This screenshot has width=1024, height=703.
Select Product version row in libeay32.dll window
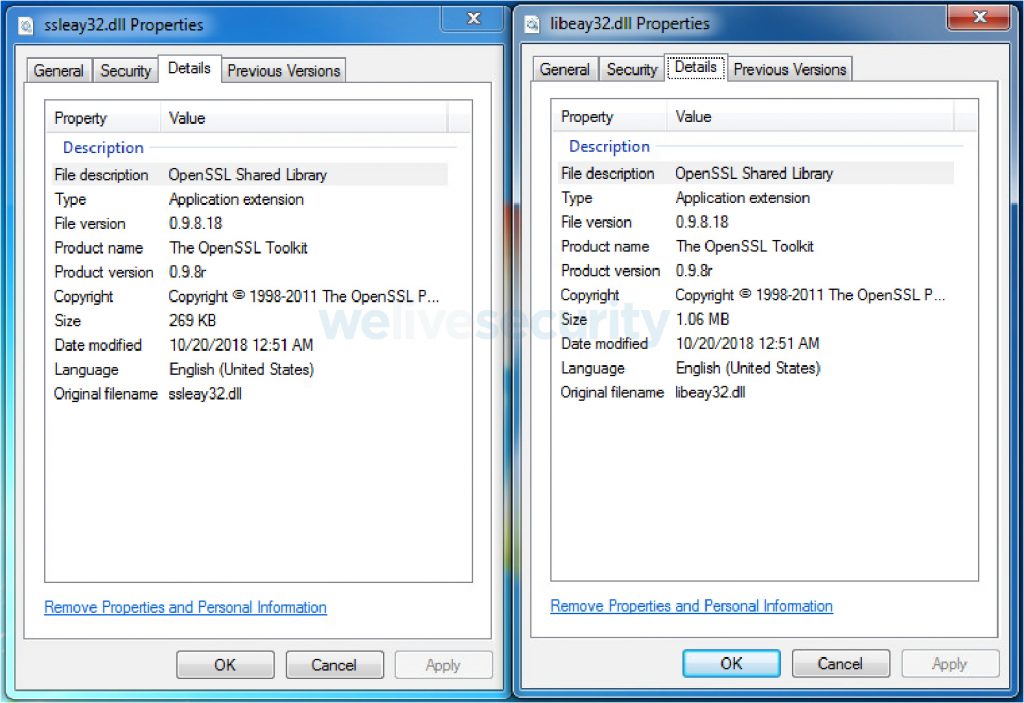click(x=756, y=270)
